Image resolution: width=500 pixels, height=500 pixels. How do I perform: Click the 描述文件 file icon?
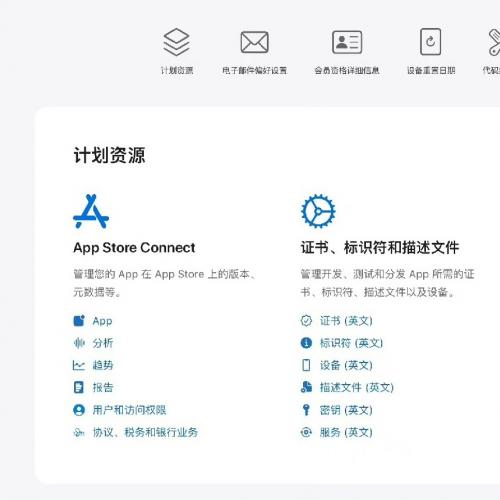[x=306, y=387]
